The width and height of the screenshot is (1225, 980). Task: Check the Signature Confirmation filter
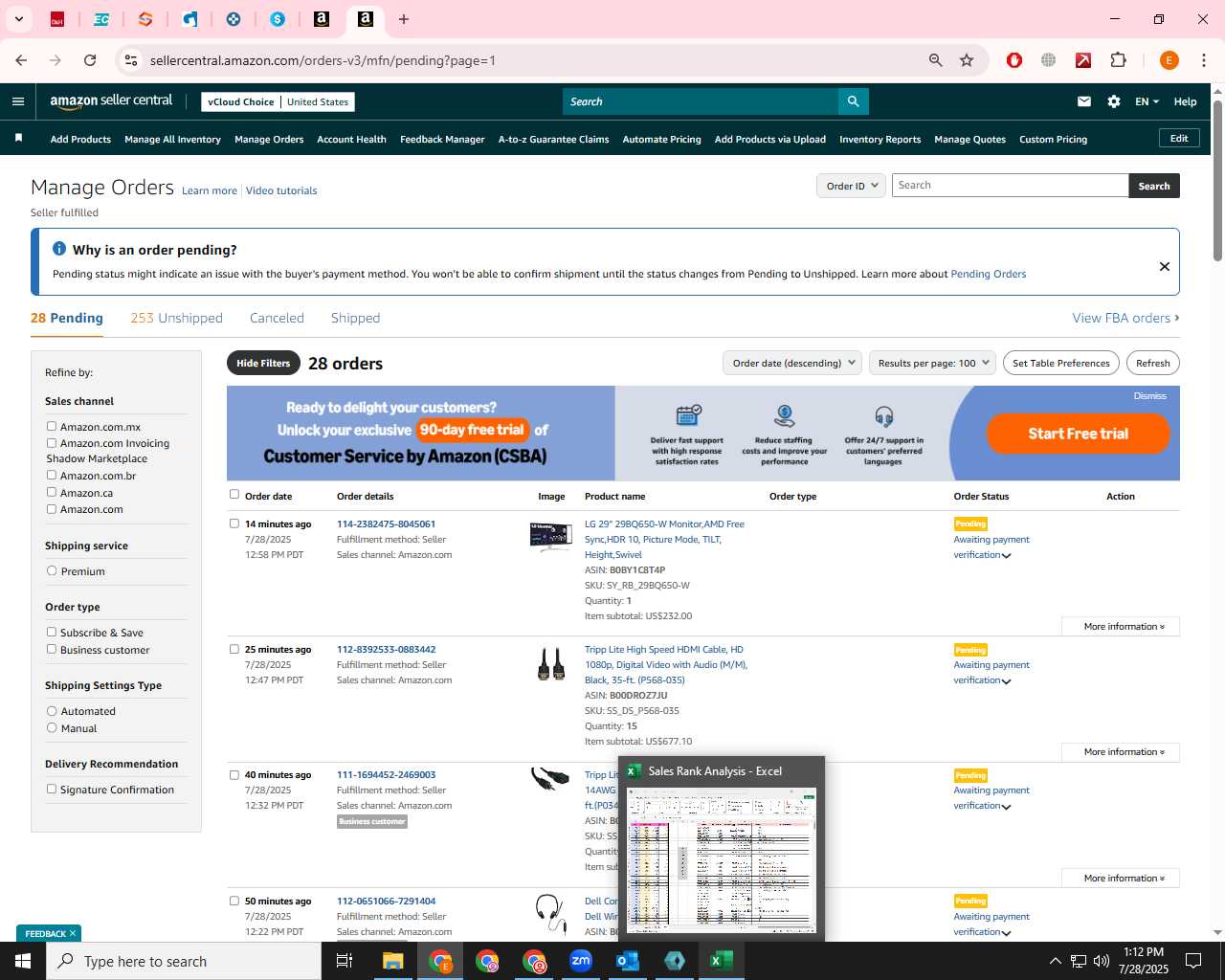point(52,789)
